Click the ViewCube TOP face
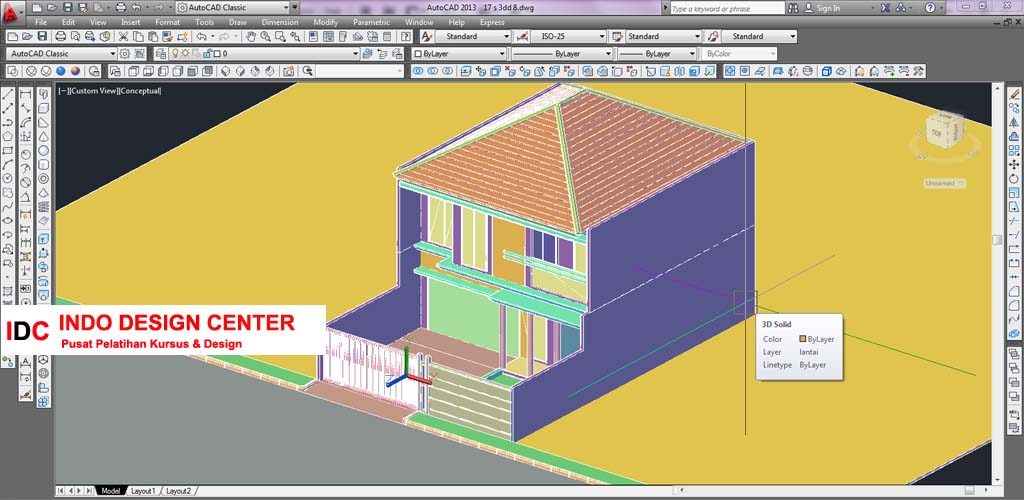The width and height of the screenshot is (1024, 500). tap(936, 133)
